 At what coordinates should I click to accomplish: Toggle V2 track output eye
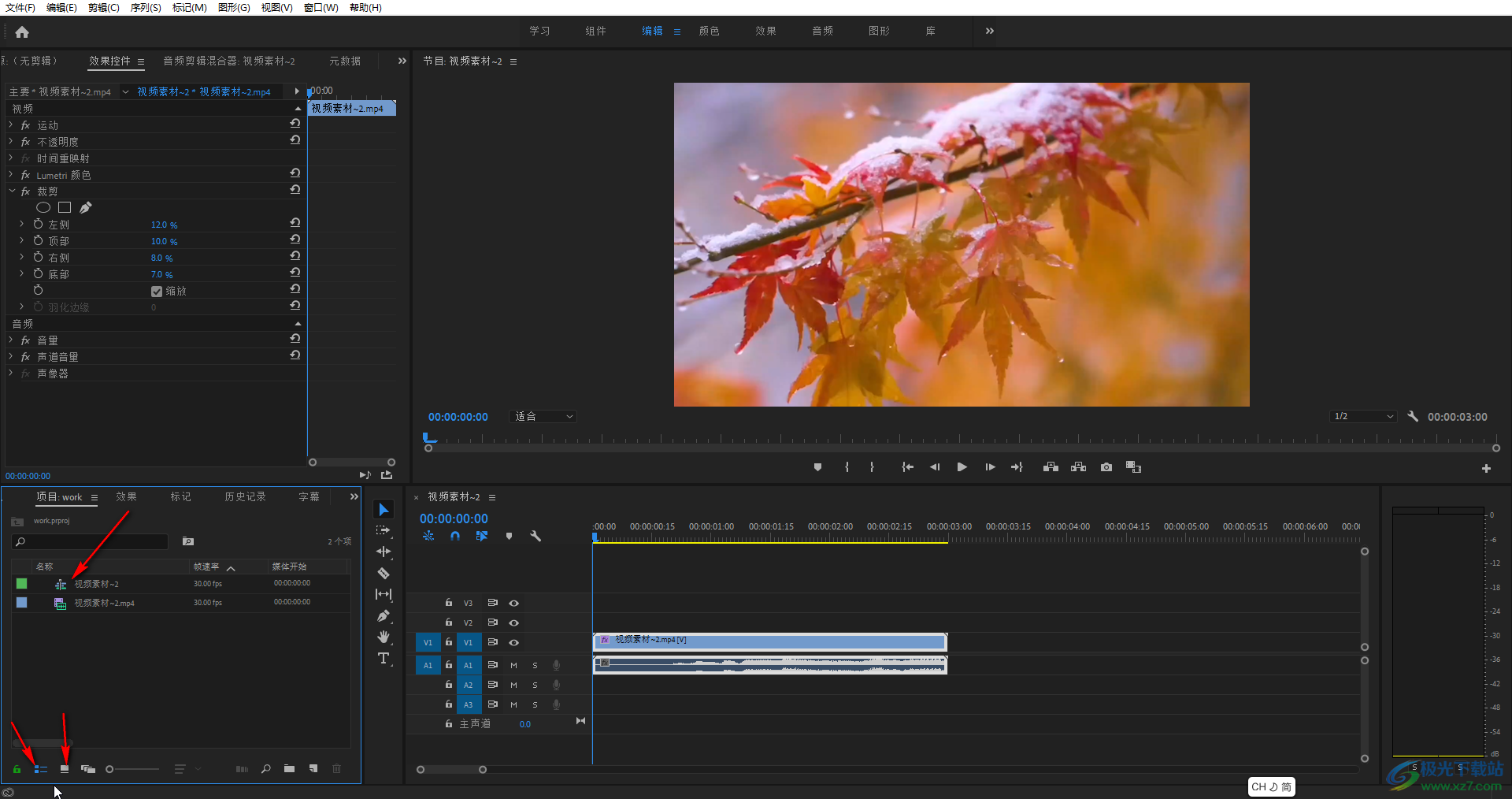tap(513, 623)
